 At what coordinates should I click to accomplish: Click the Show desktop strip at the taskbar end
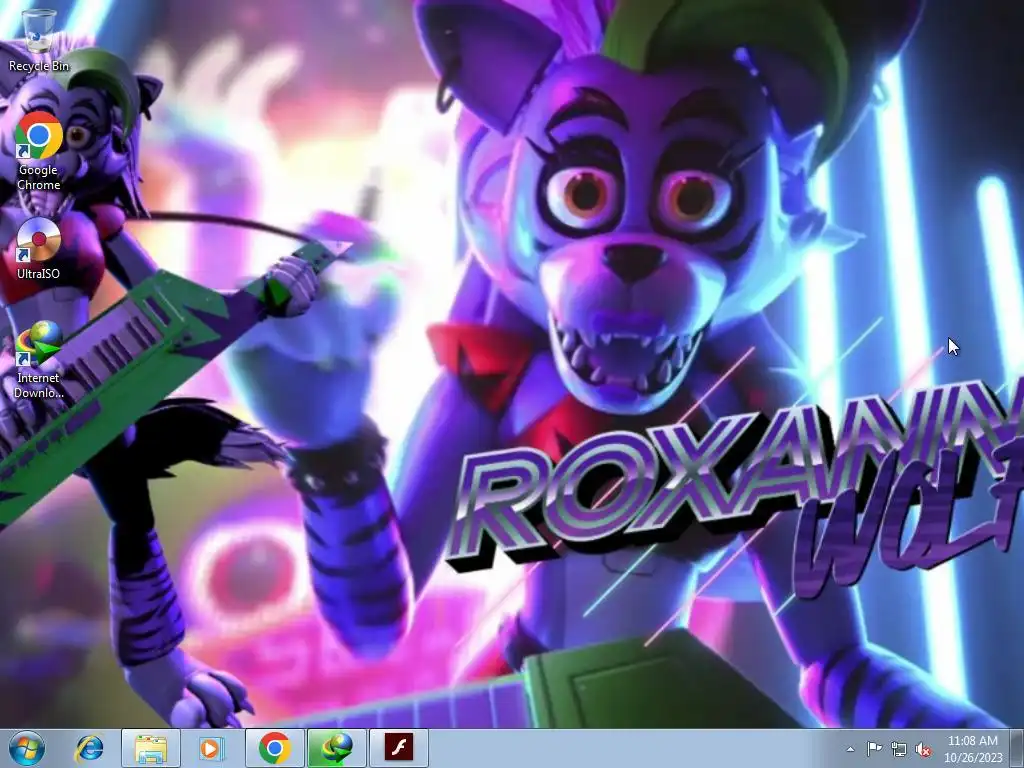1016,748
